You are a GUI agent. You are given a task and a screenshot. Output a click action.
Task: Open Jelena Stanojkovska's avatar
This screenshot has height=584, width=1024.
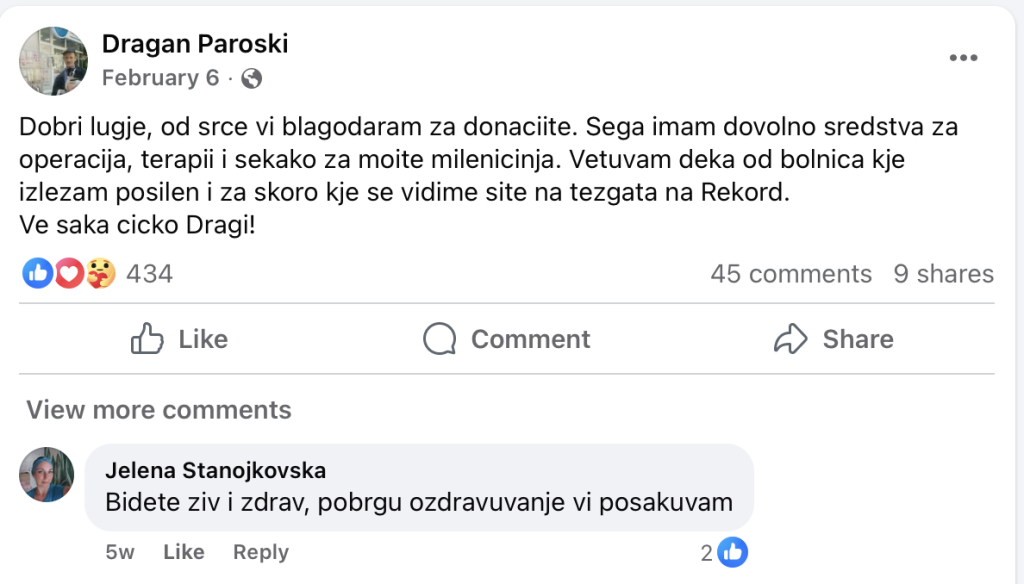[47, 474]
